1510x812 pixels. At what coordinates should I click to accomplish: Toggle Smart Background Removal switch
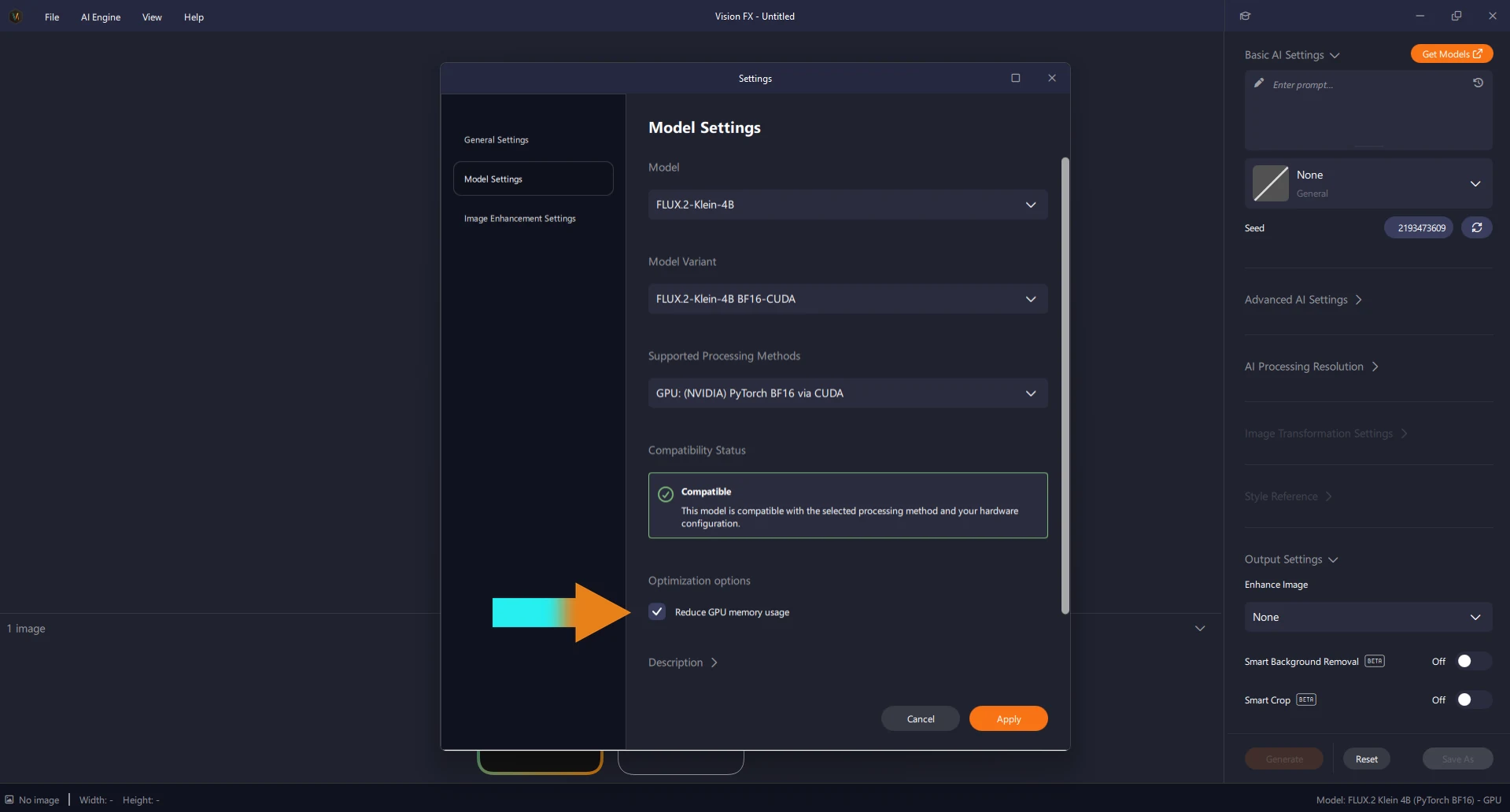click(1473, 661)
